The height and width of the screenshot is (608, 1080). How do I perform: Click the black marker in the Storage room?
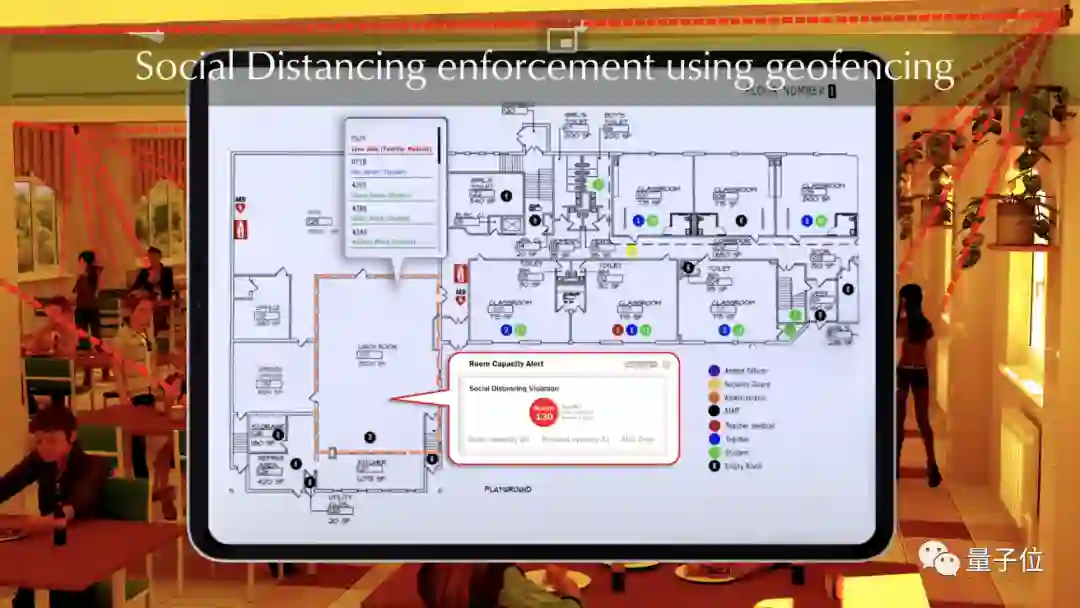click(278, 434)
